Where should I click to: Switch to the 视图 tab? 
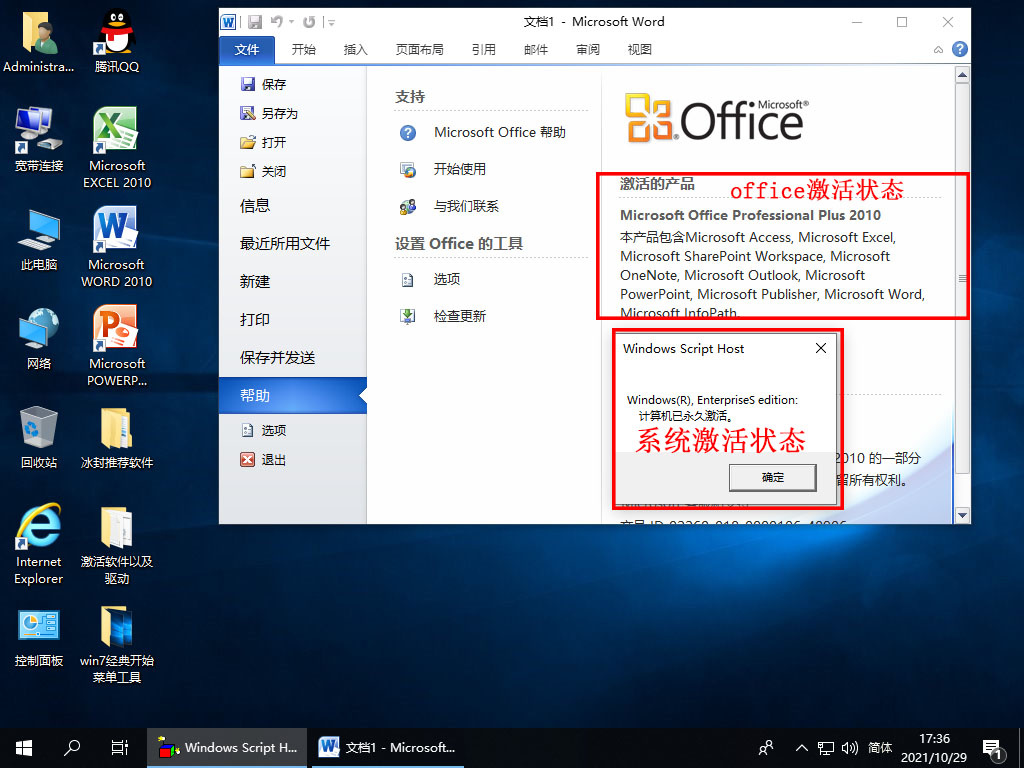(x=639, y=50)
